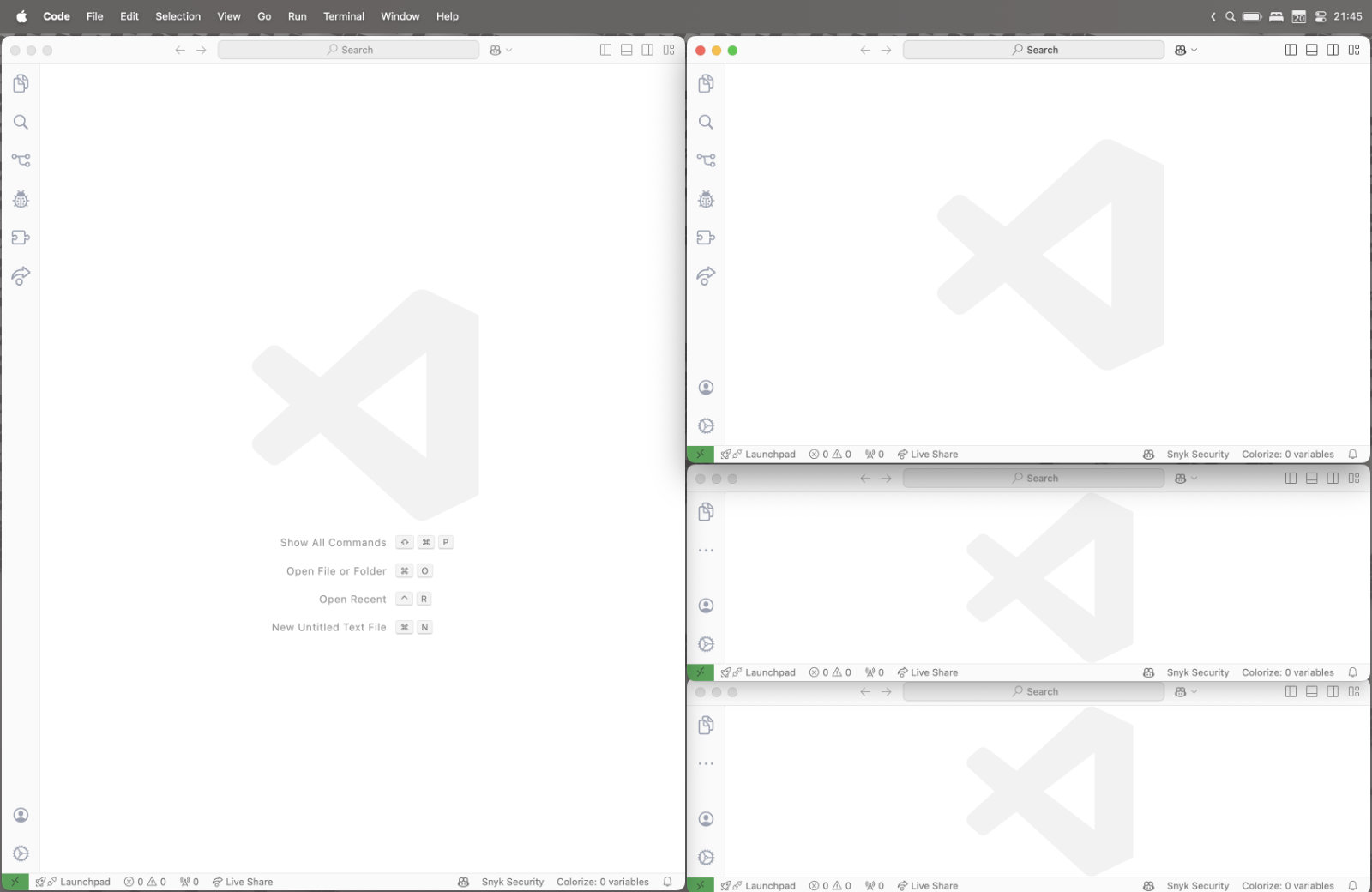Image resolution: width=1372 pixels, height=892 pixels.
Task: Open Live Share view in the top-right window sidebar
Action: (706, 276)
